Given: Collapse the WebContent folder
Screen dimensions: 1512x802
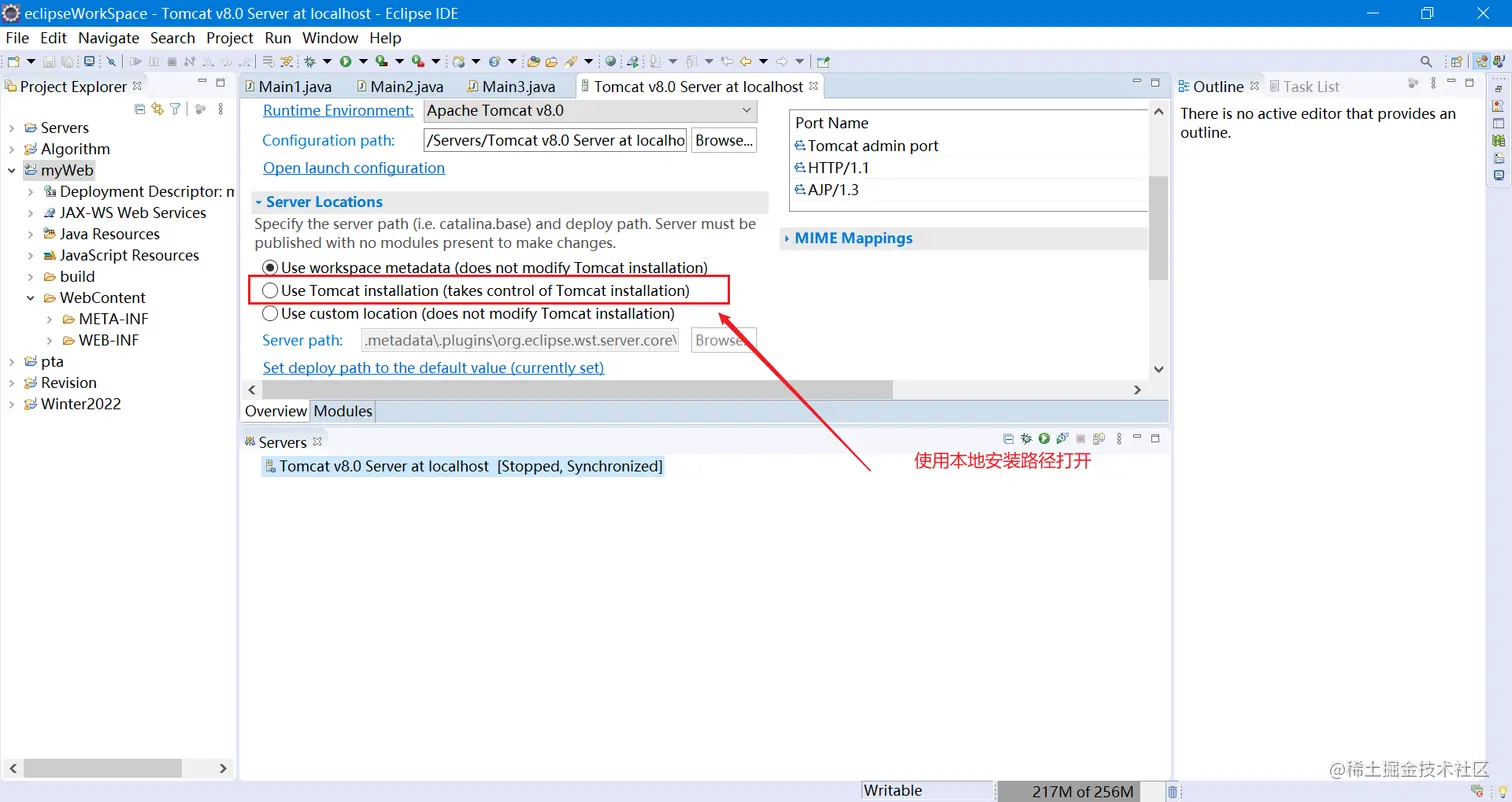Looking at the screenshot, I should [30, 298].
